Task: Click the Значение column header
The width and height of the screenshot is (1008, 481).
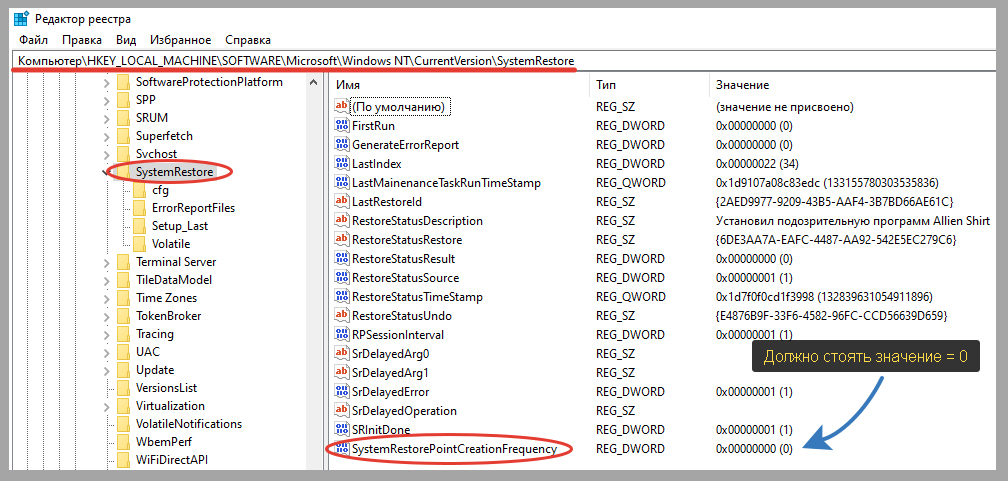Action: pyautogui.click(x=744, y=84)
